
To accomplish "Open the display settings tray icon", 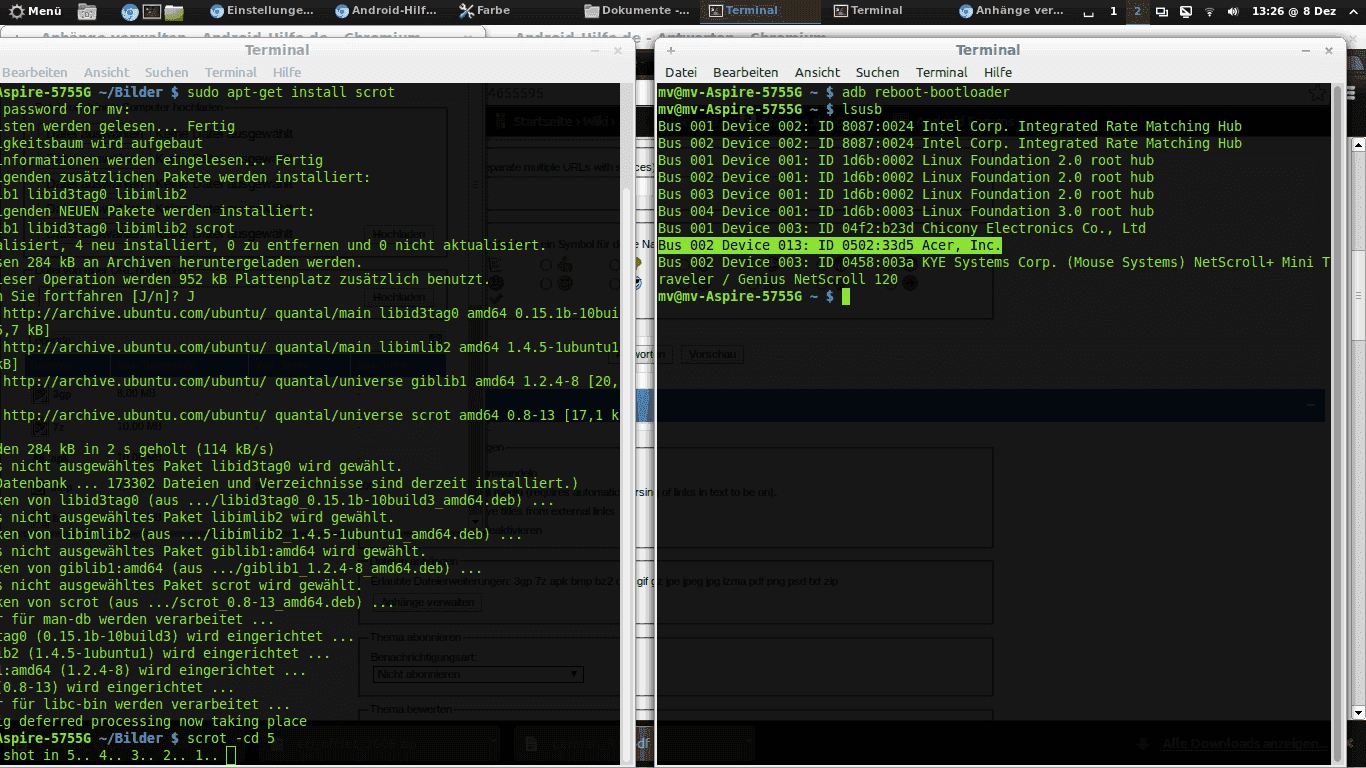I will coord(1185,12).
